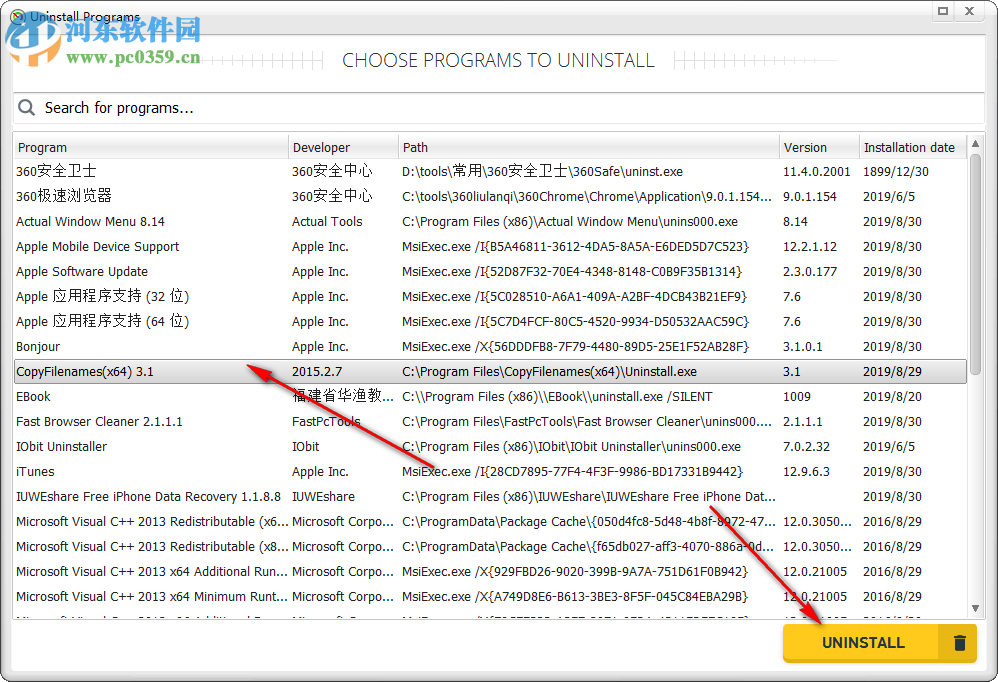
Task: Sort by Version column header
Action: point(819,148)
